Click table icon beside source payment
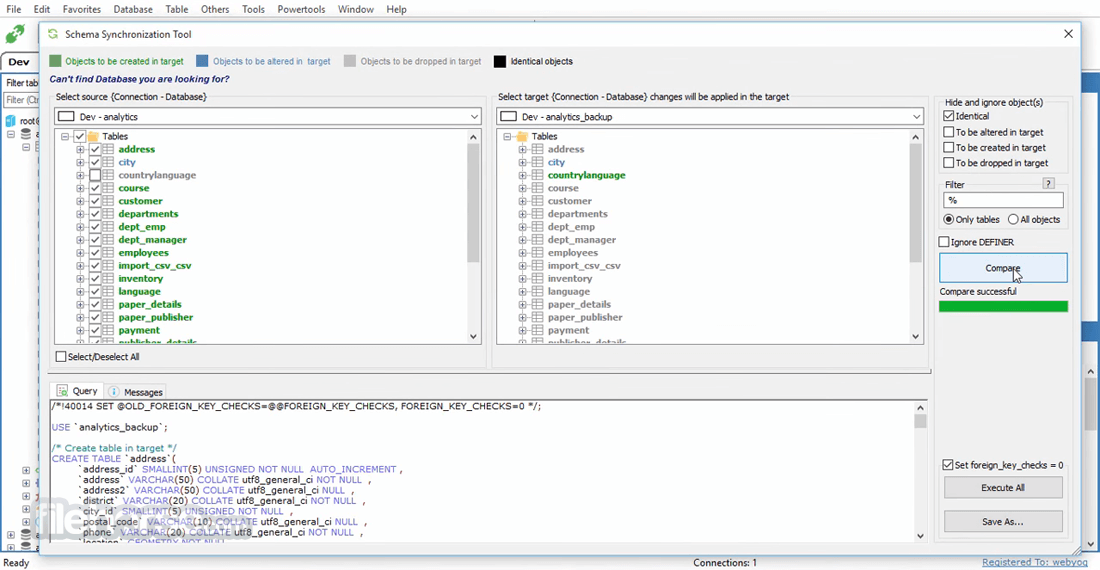 (x=109, y=330)
